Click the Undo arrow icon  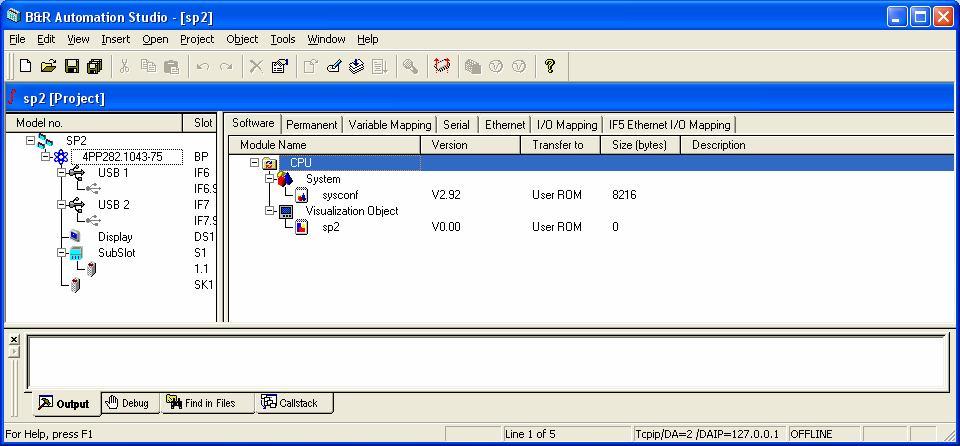click(203, 66)
